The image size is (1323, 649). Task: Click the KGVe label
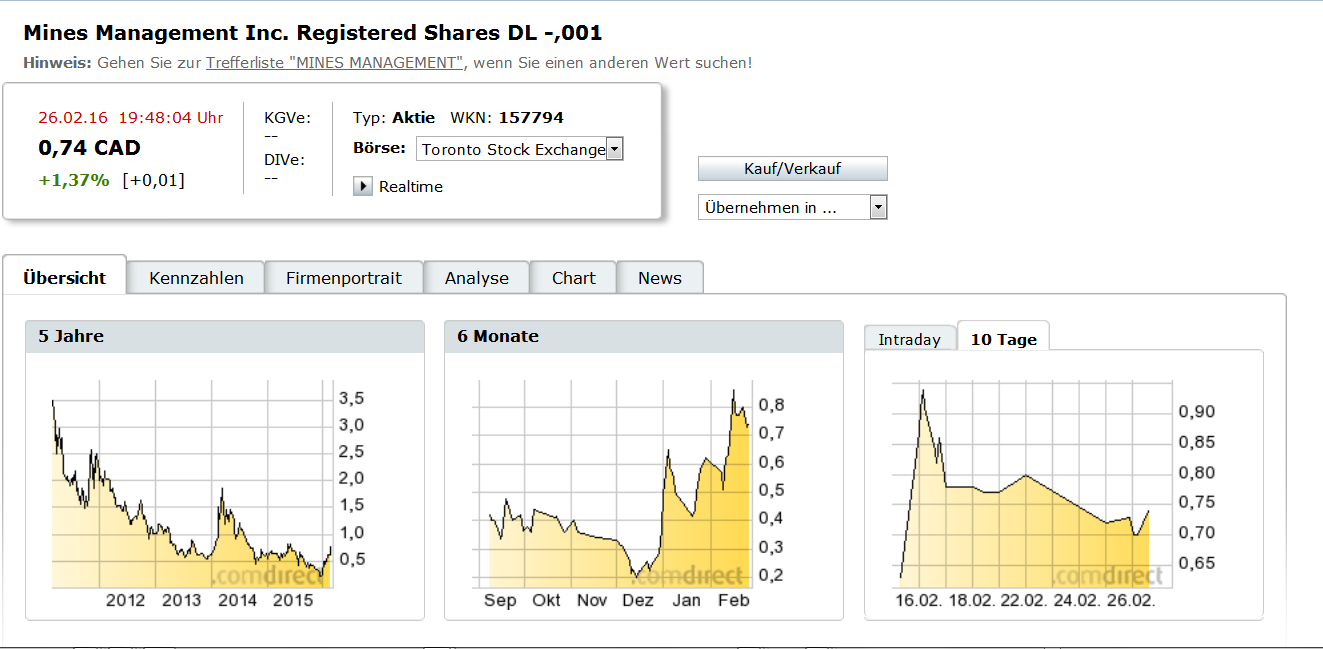[287, 118]
